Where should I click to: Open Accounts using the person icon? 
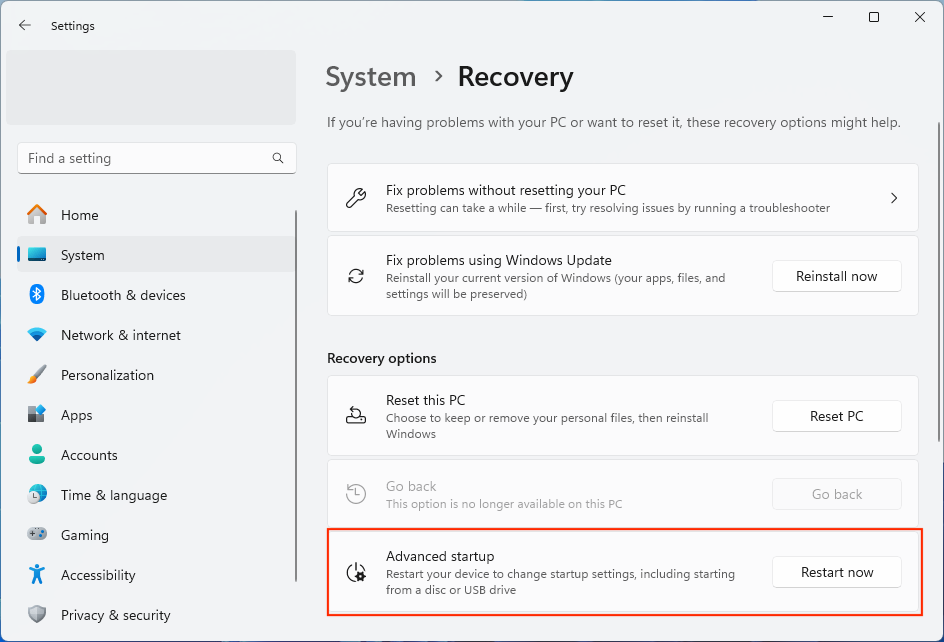click(x=37, y=455)
